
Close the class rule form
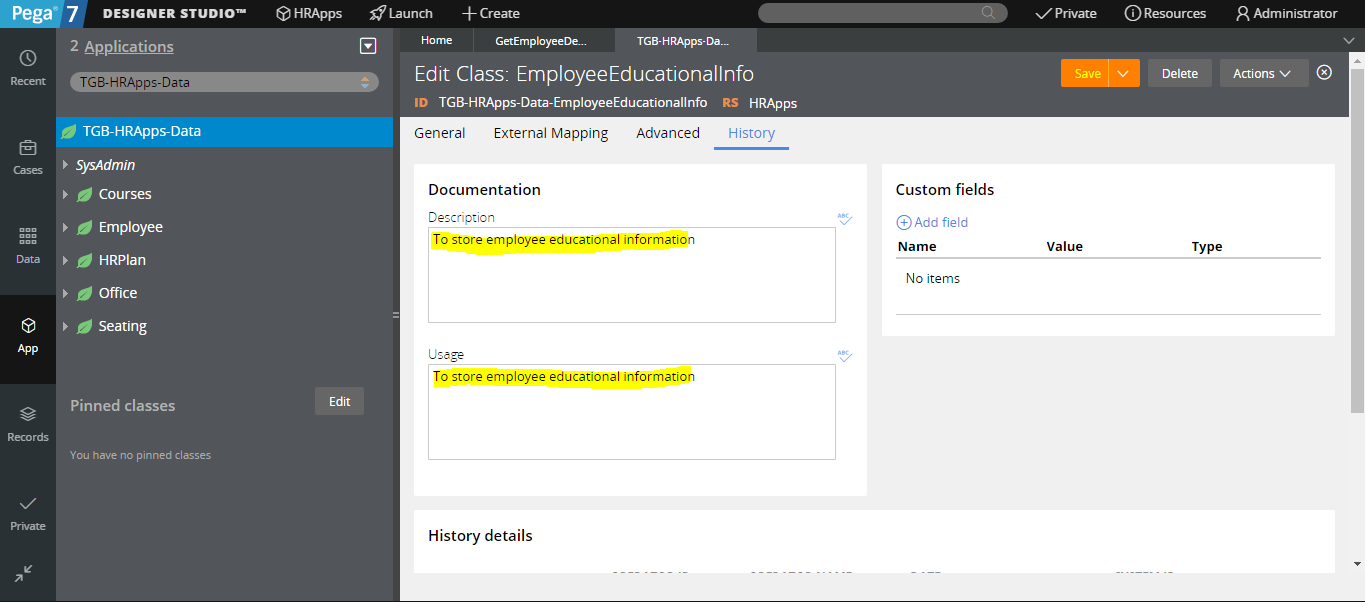[1324, 72]
